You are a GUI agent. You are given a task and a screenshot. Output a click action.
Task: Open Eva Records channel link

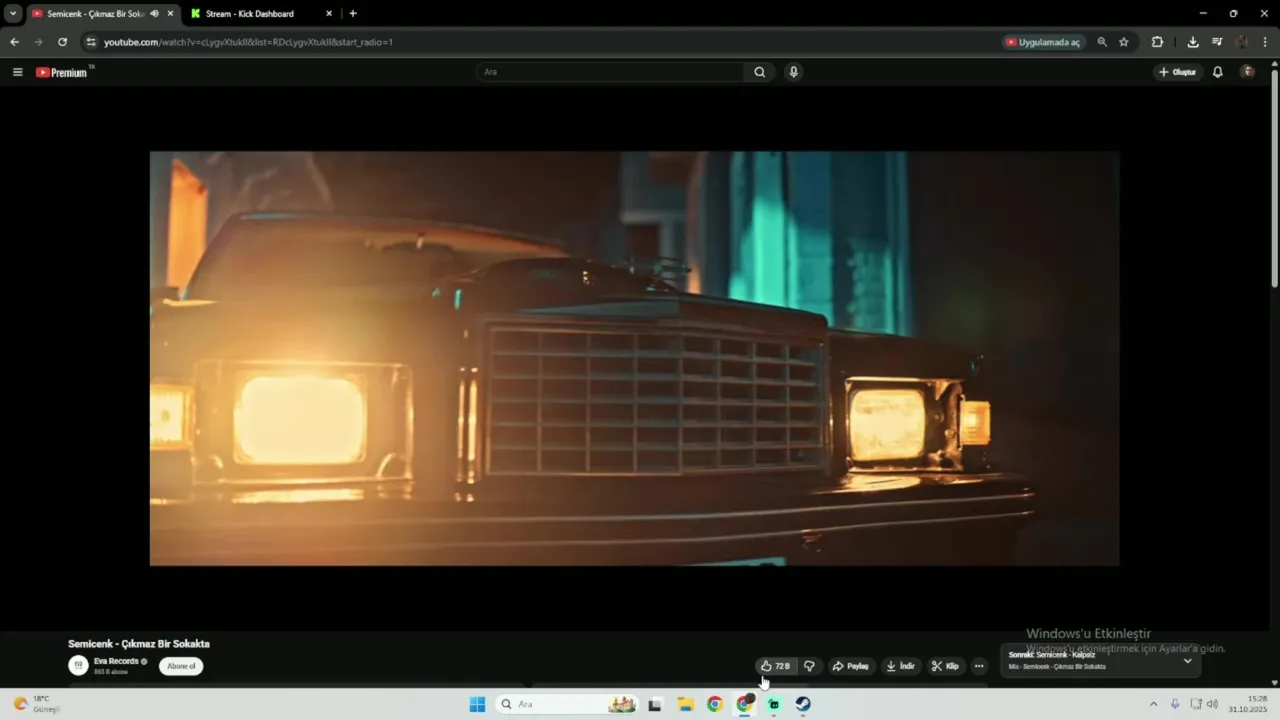pos(115,661)
